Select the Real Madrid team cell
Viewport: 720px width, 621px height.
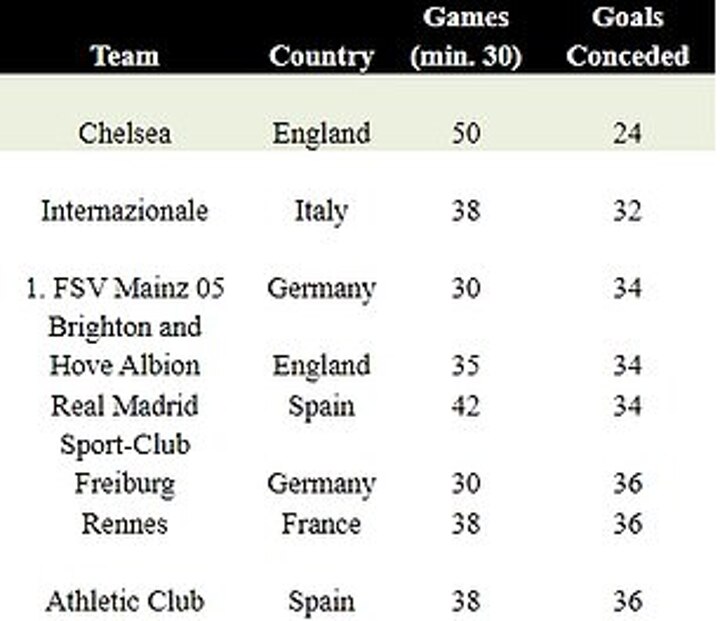(x=125, y=406)
